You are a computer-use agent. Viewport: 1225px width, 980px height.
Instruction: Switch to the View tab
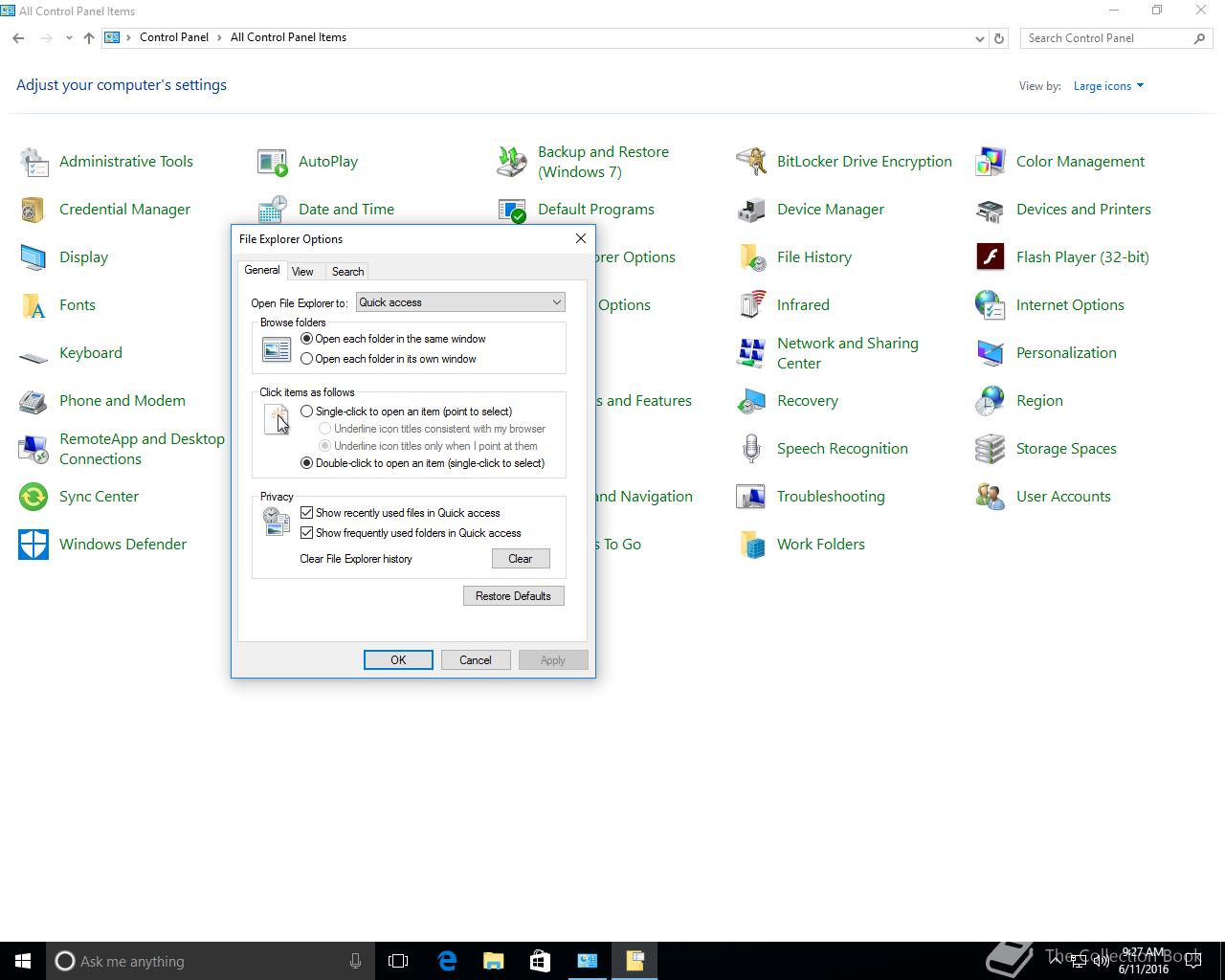coord(302,272)
